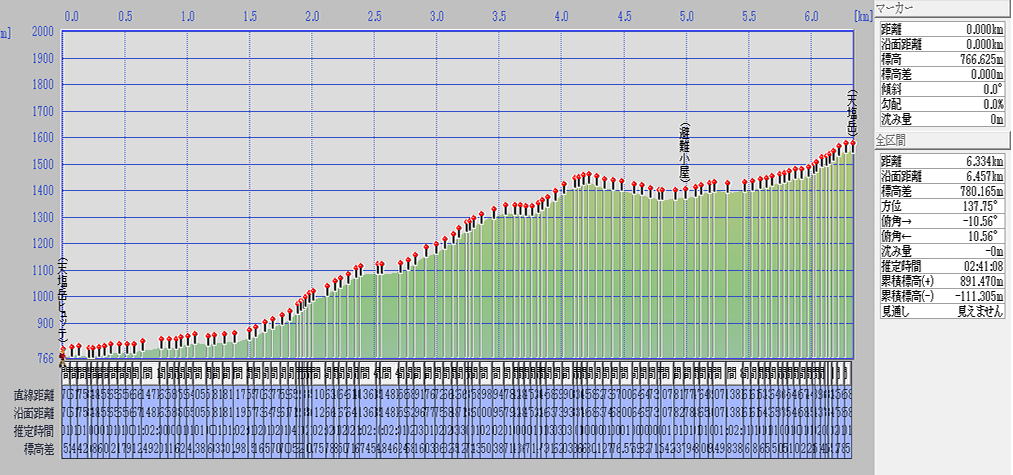Click the 勾配 0.0% row in marker panel

click(942, 103)
